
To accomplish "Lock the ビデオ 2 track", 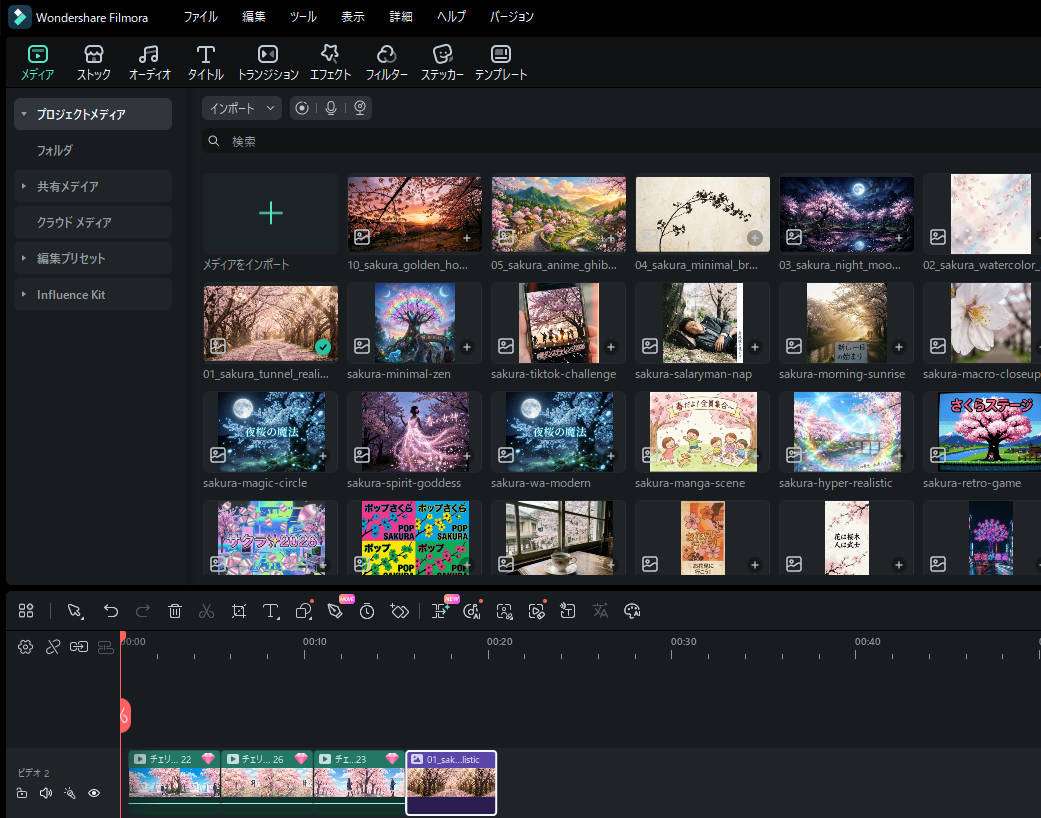I will point(21,792).
